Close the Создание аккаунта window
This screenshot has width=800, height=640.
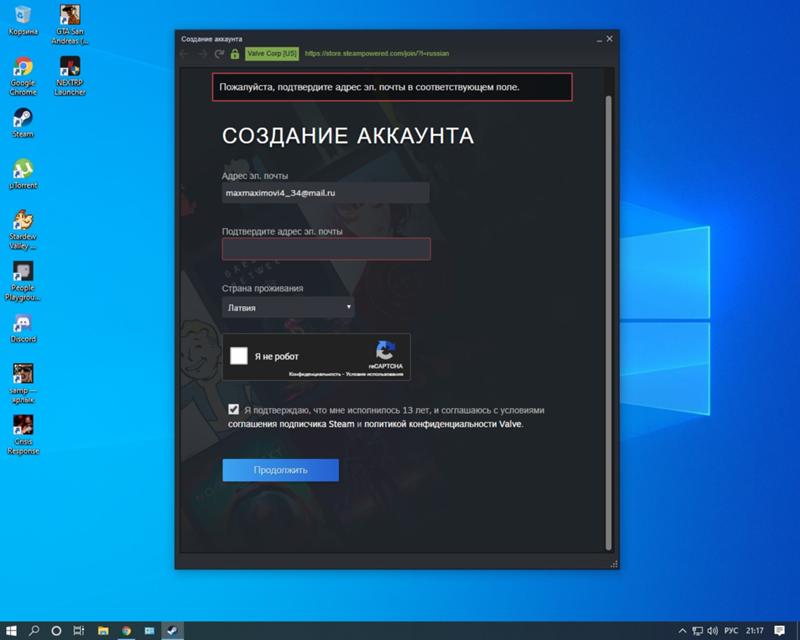pyautogui.click(x=610, y=39)
